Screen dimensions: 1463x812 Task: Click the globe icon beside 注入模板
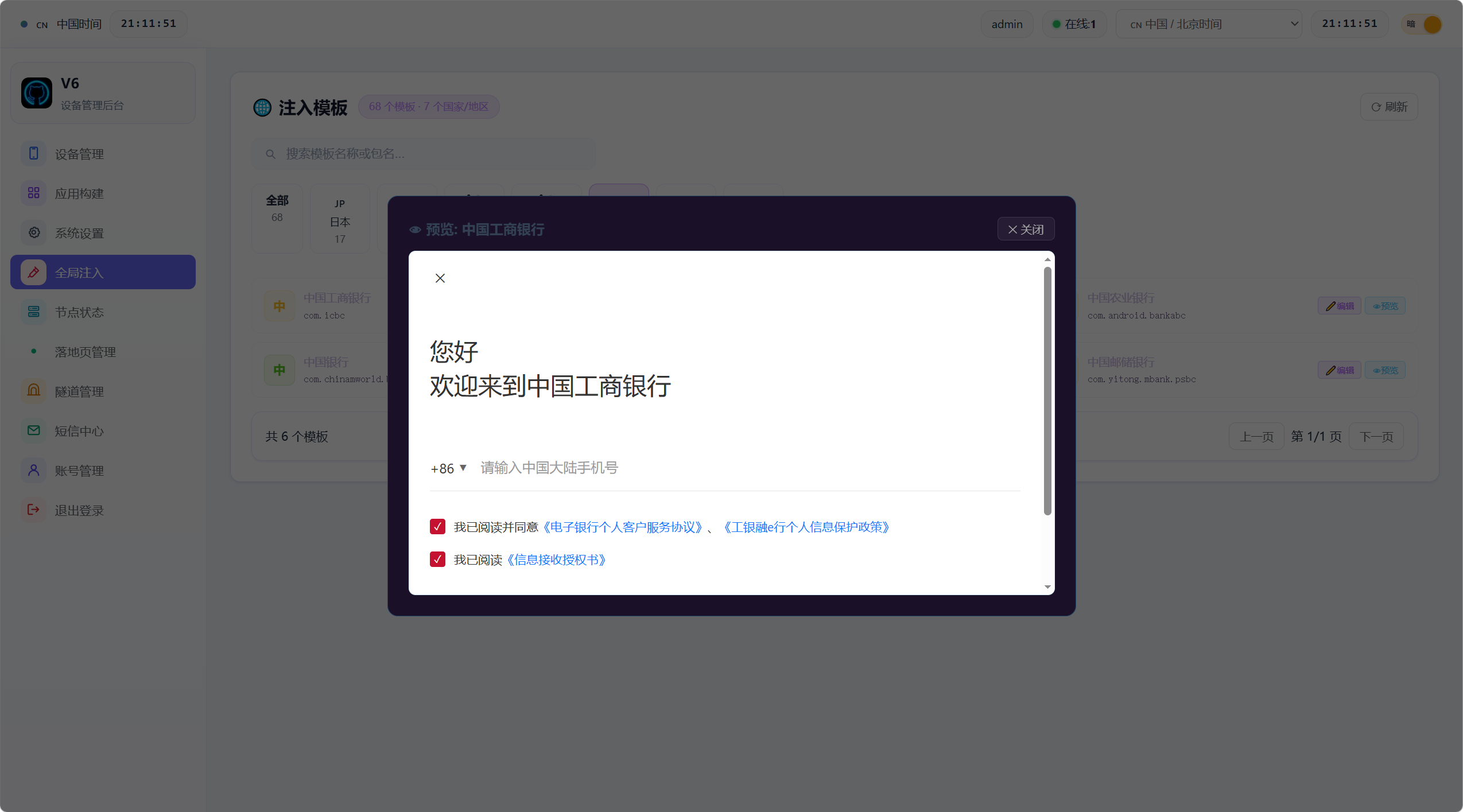pyautogui.click(x=262, y=107)
